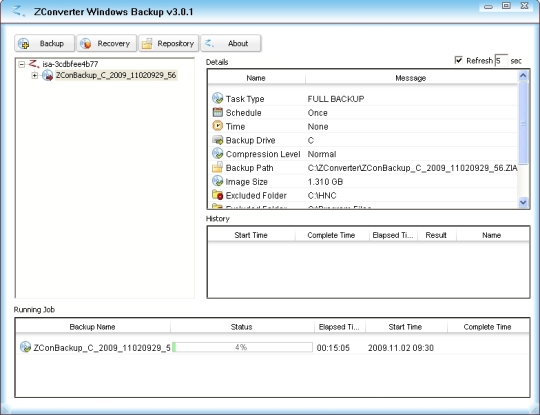Select the Compression Level value Normal

coord(322,154)
